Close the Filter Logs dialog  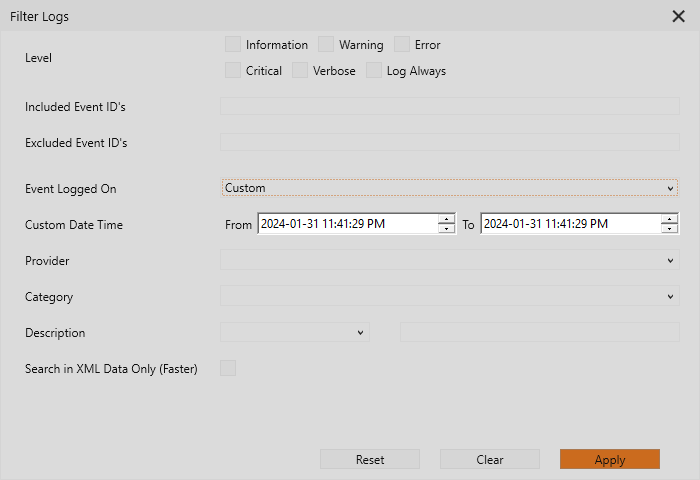[679, 17]
